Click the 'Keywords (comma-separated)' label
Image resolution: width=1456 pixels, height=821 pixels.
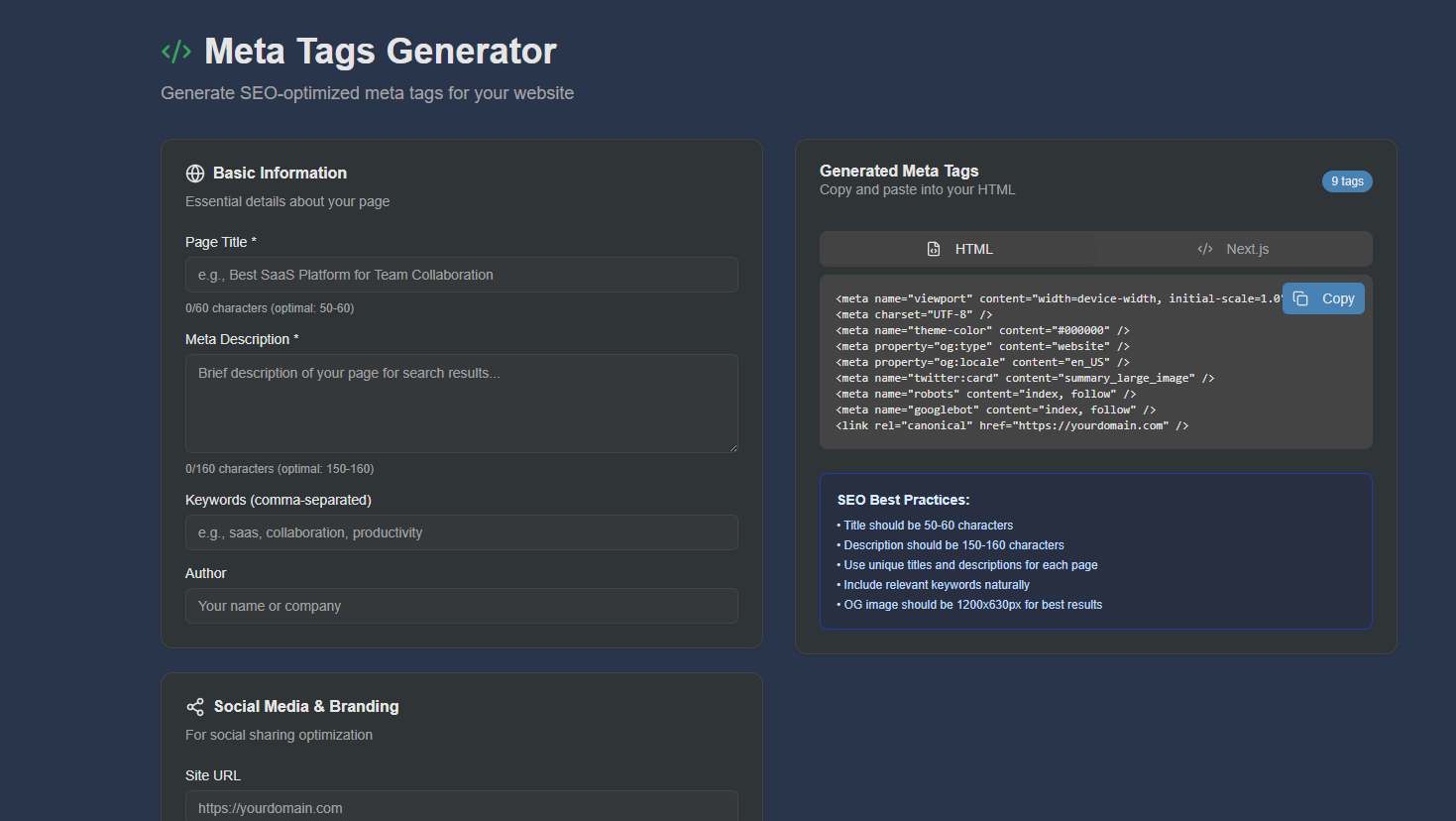click(279, 500)
